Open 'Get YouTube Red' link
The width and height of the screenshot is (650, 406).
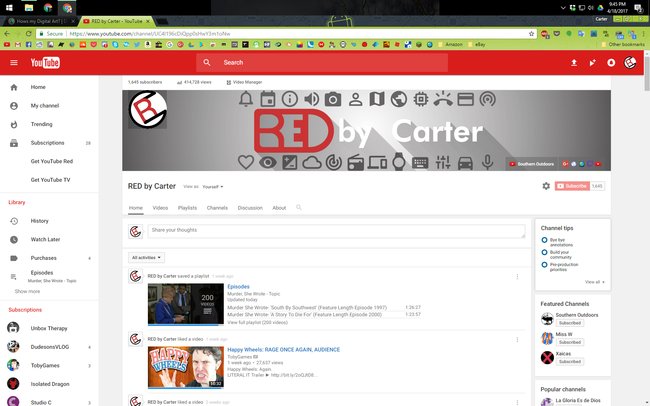(x=51, y=161)
